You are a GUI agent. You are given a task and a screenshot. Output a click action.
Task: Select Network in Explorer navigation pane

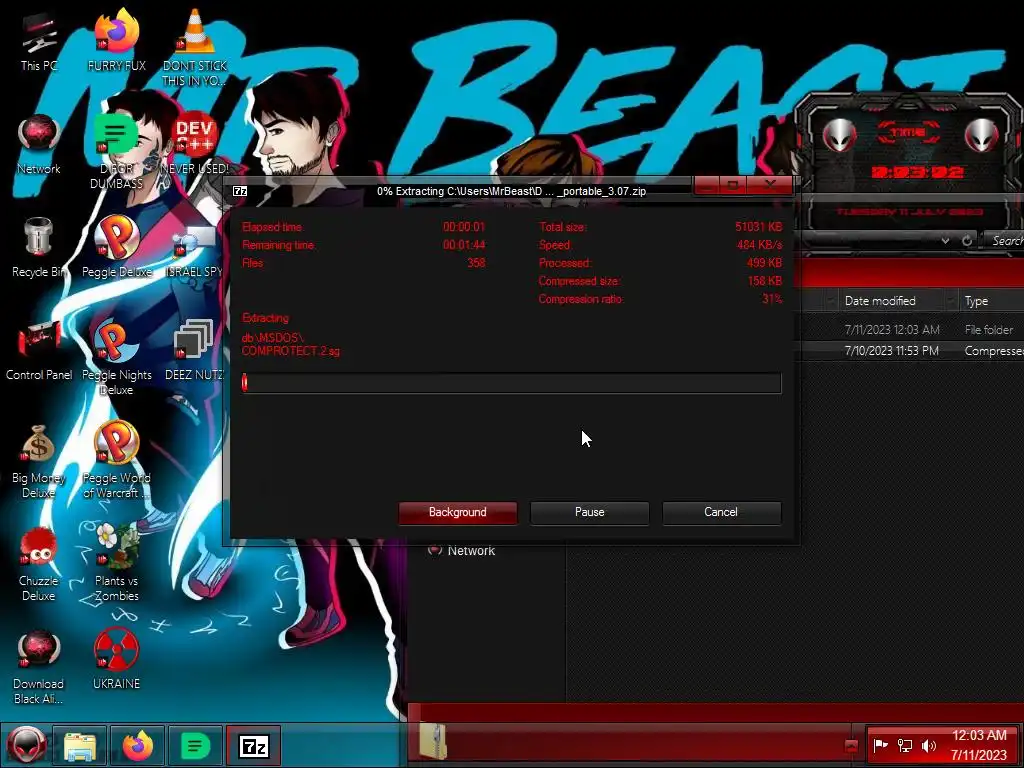[x=470, y=551]
